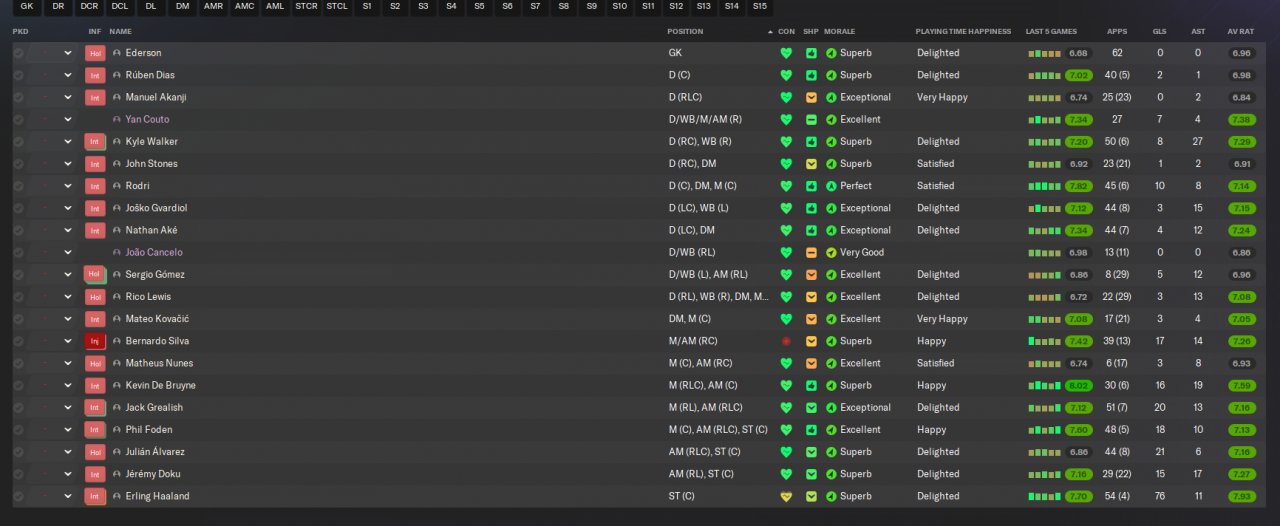Click the Int badge next to Rúben Dias
The image size is (1280, 526).
click(x=95, y=75)
